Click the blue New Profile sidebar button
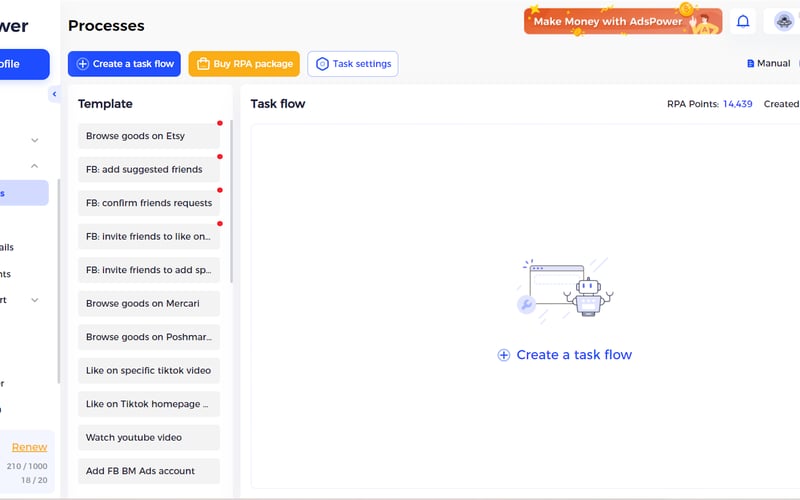 tap(24, 64)
